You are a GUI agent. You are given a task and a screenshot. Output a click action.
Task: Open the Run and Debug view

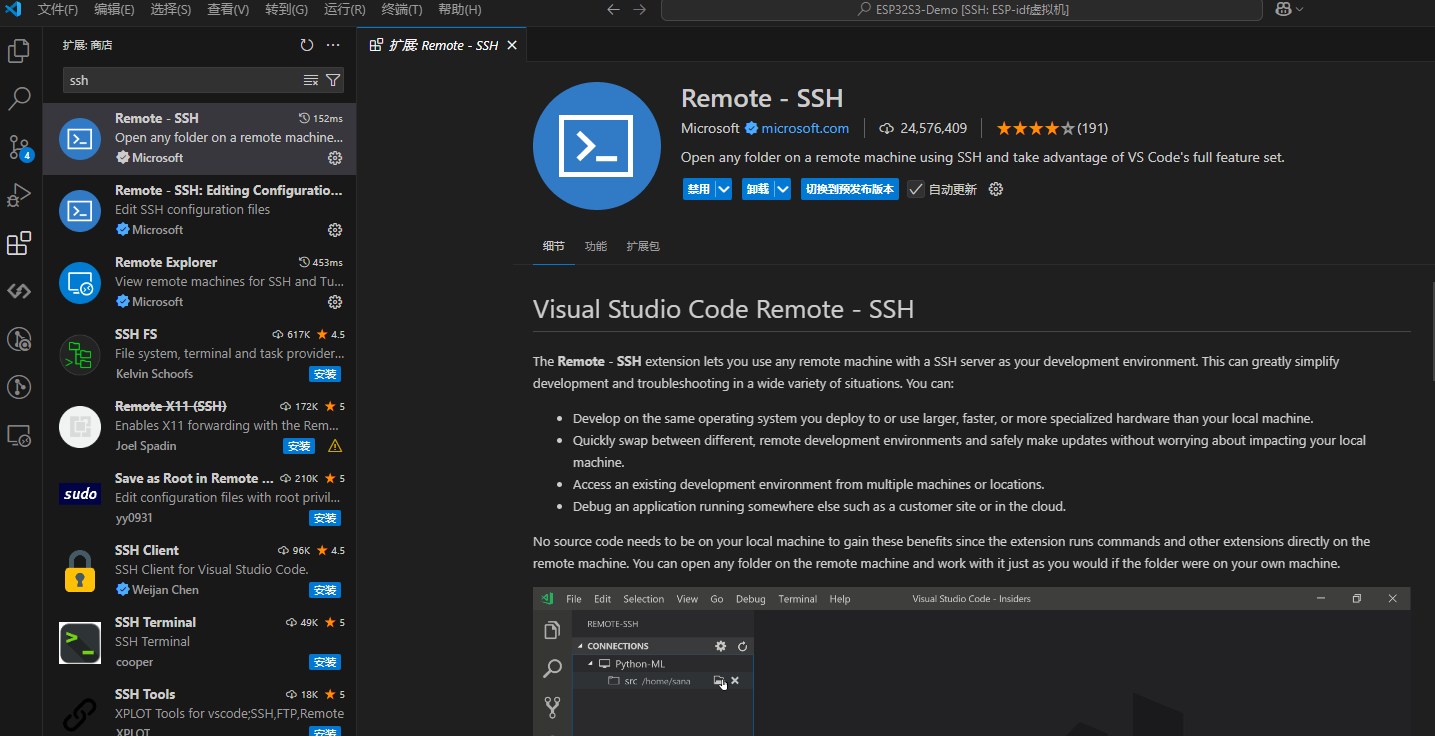19,195
